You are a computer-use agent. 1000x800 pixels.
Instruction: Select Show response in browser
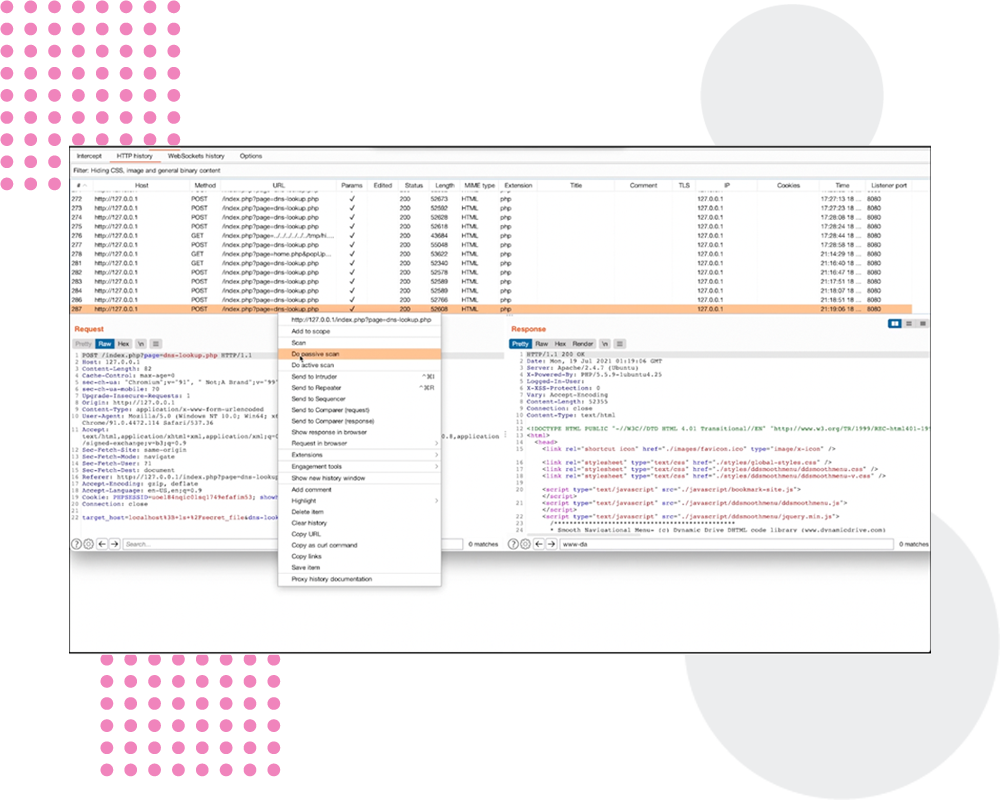pyautogui.click(x=360, y=432)
